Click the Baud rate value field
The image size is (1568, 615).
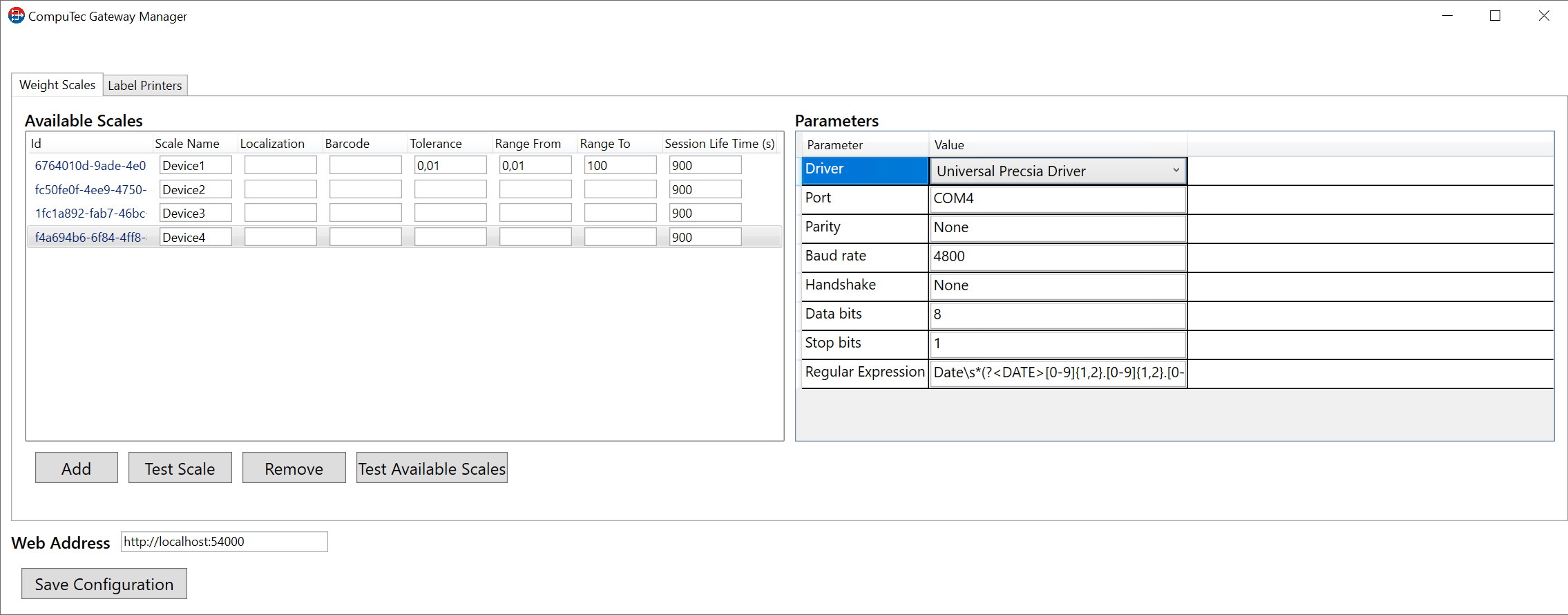[1057, 257]
